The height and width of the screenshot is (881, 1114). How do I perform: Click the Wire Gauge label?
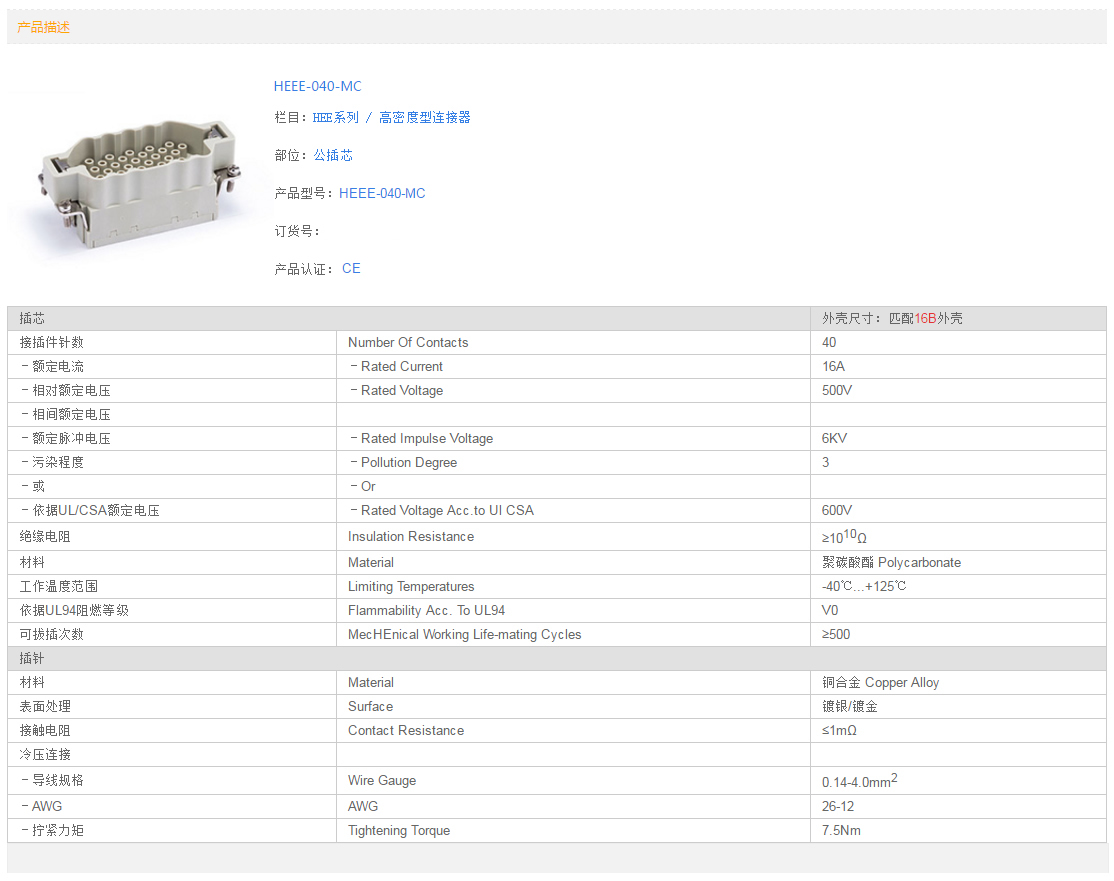[x=382, y=781]
